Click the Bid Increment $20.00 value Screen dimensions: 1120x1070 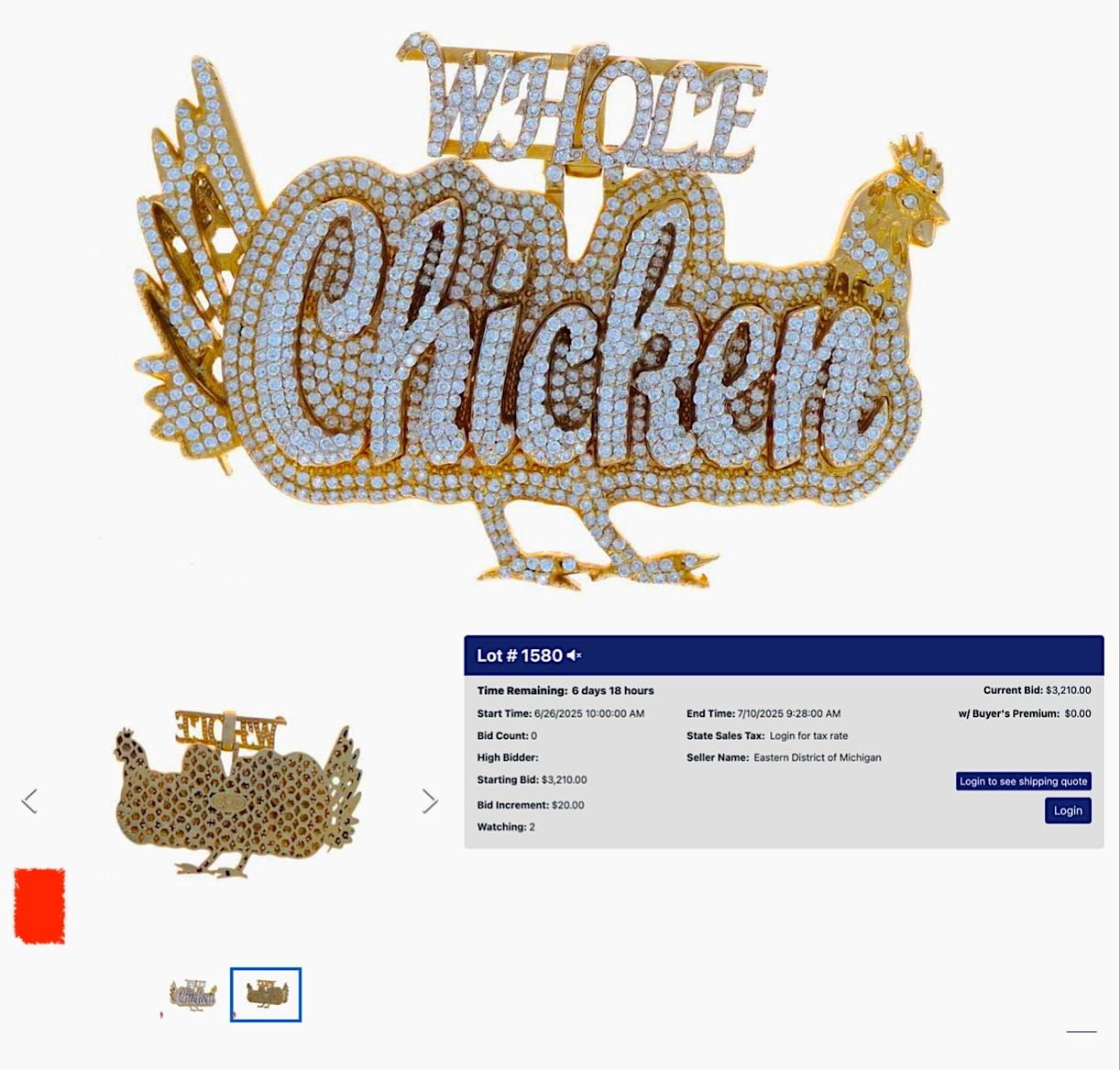566,805
